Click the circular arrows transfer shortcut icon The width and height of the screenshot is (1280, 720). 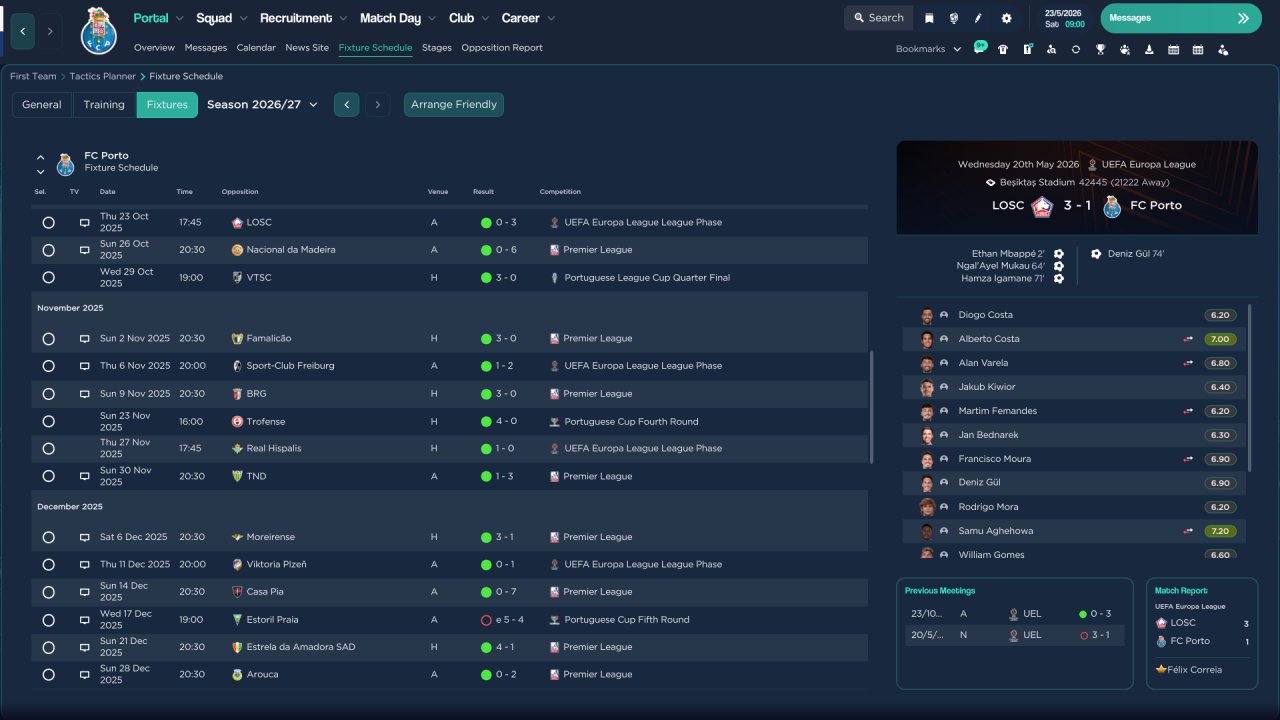1076,49
